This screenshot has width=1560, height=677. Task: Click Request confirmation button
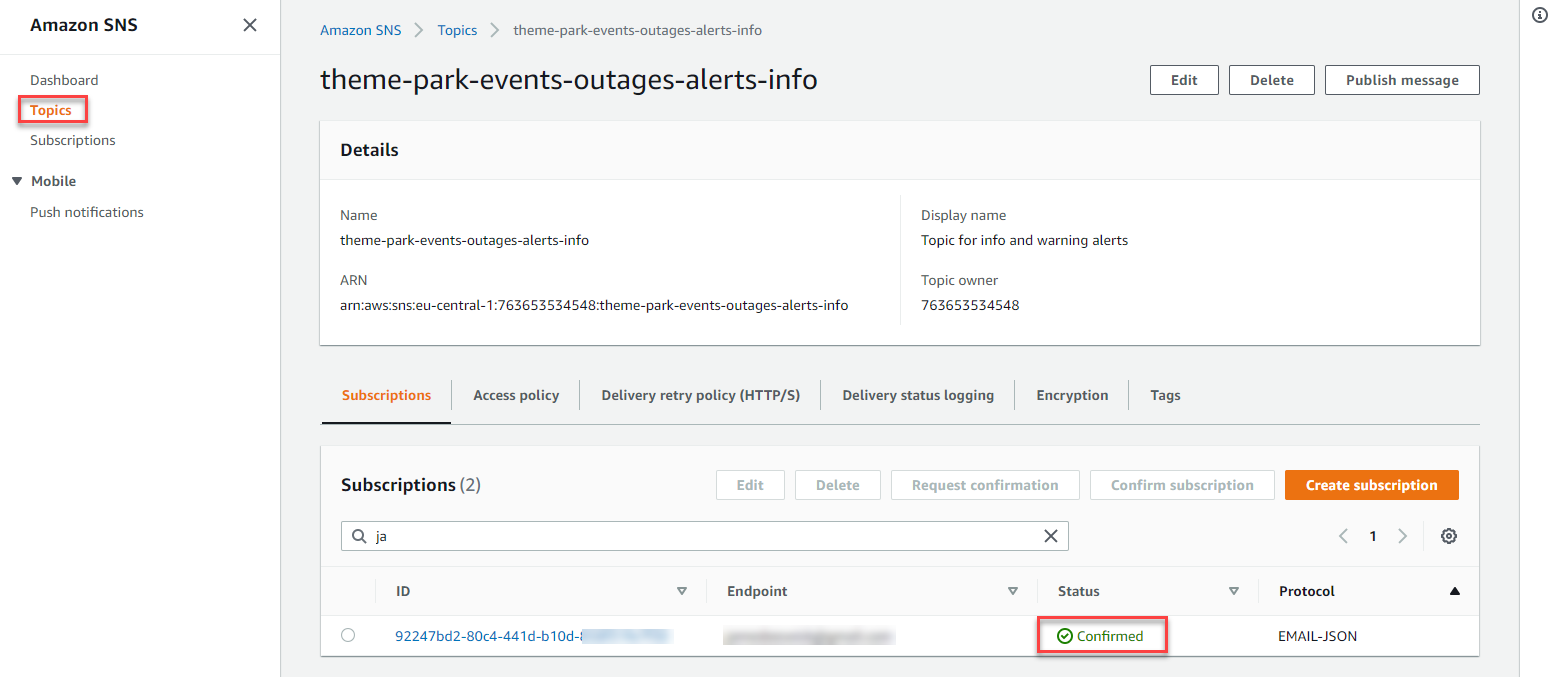click(x=985, y=485)
